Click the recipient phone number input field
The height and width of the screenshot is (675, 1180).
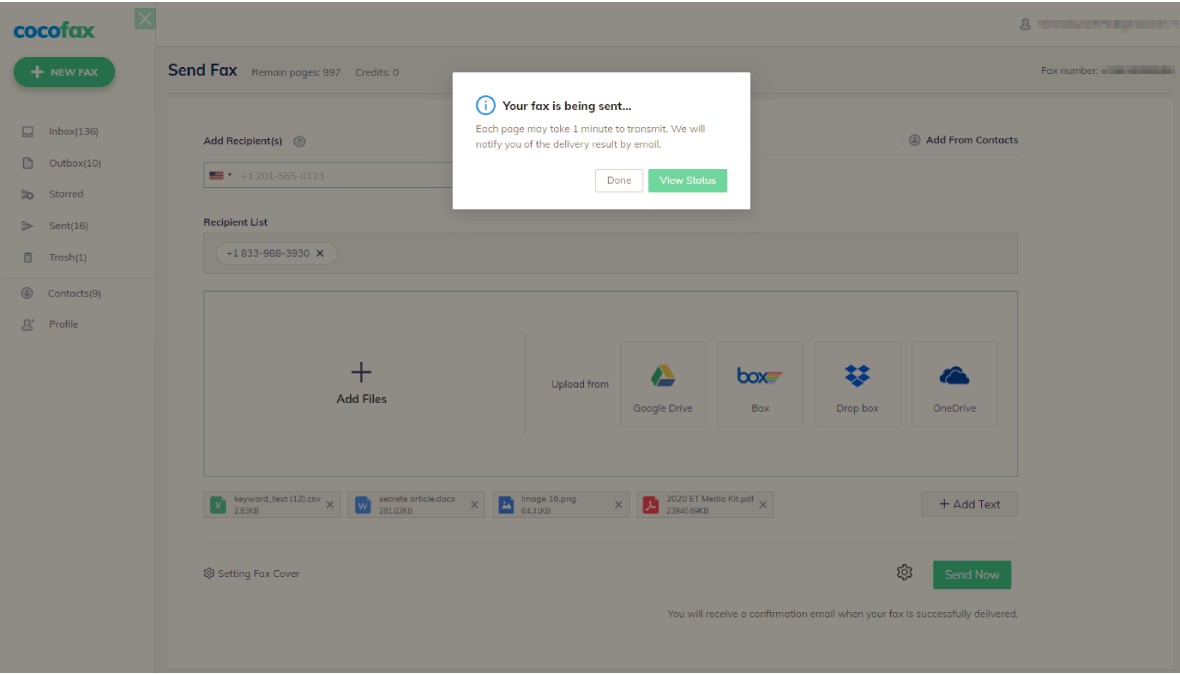(340, 176)
